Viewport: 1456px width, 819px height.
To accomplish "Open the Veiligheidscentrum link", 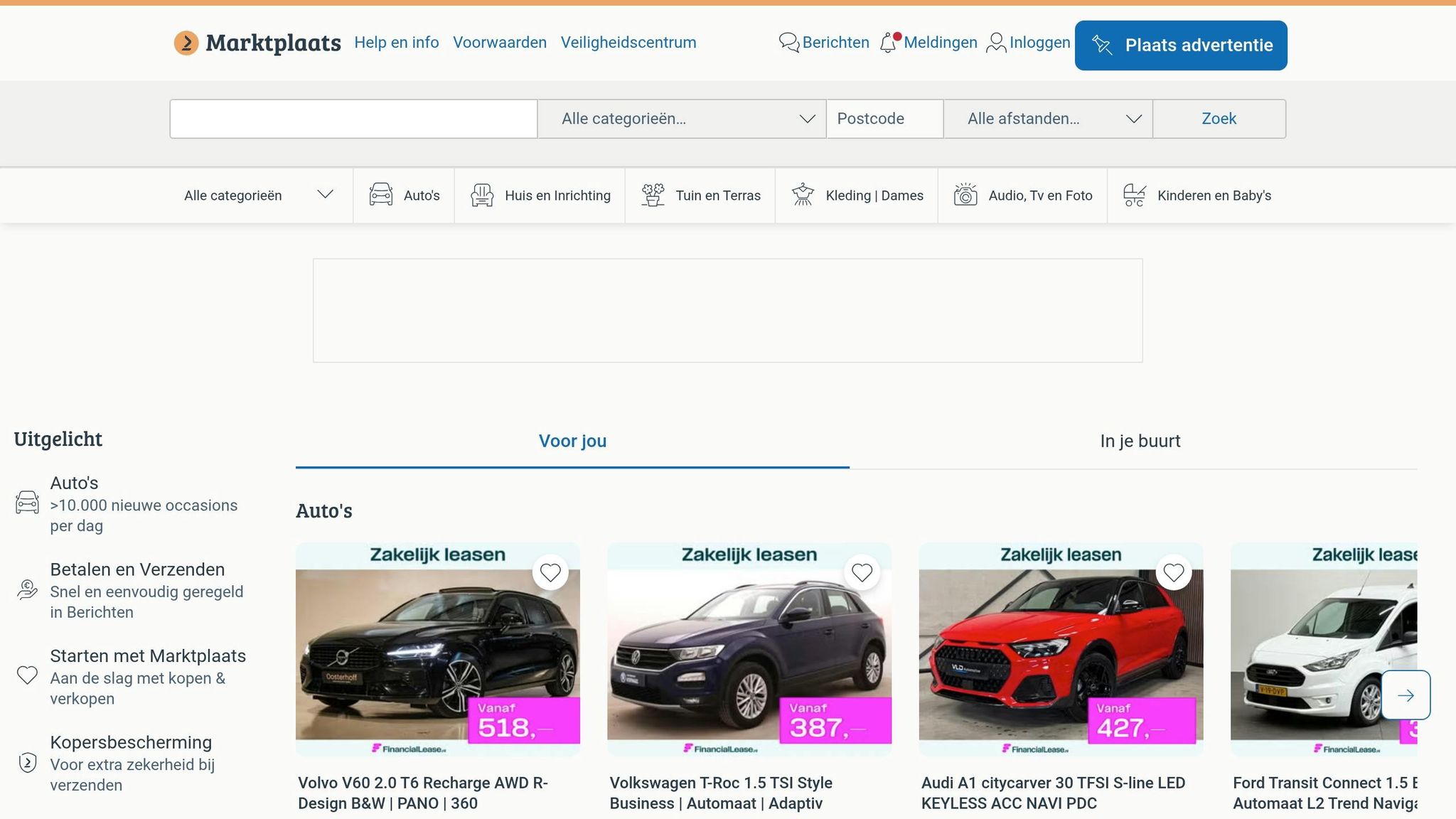I will [628, 43].
